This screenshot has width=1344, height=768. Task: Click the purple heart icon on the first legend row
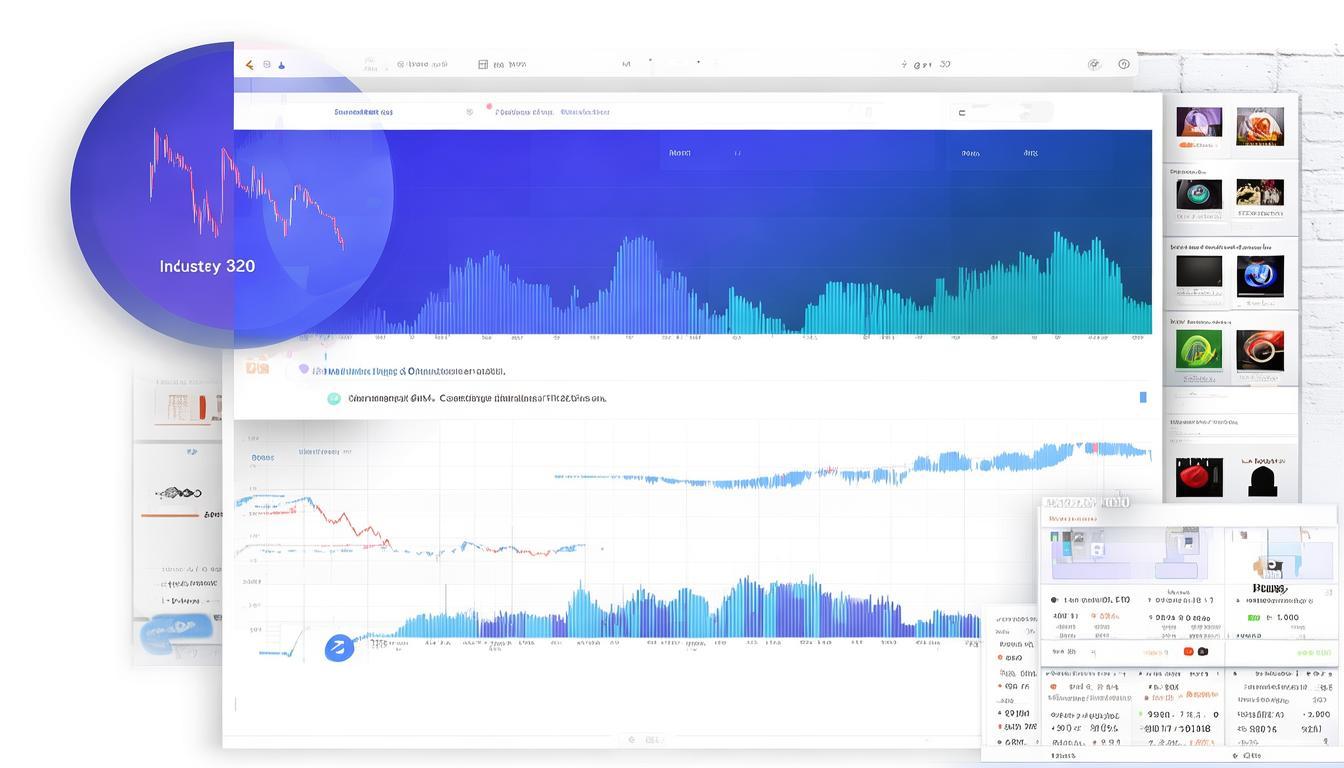(x=304, y=370)
